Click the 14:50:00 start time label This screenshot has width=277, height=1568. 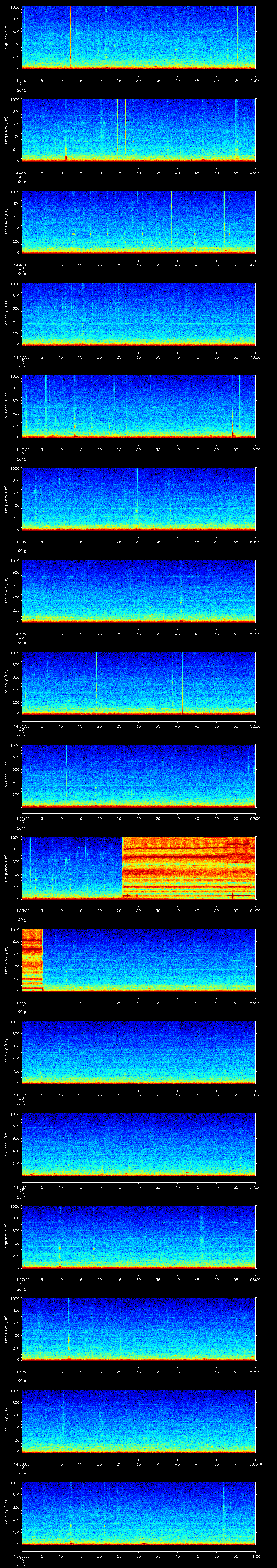point(21,634)
